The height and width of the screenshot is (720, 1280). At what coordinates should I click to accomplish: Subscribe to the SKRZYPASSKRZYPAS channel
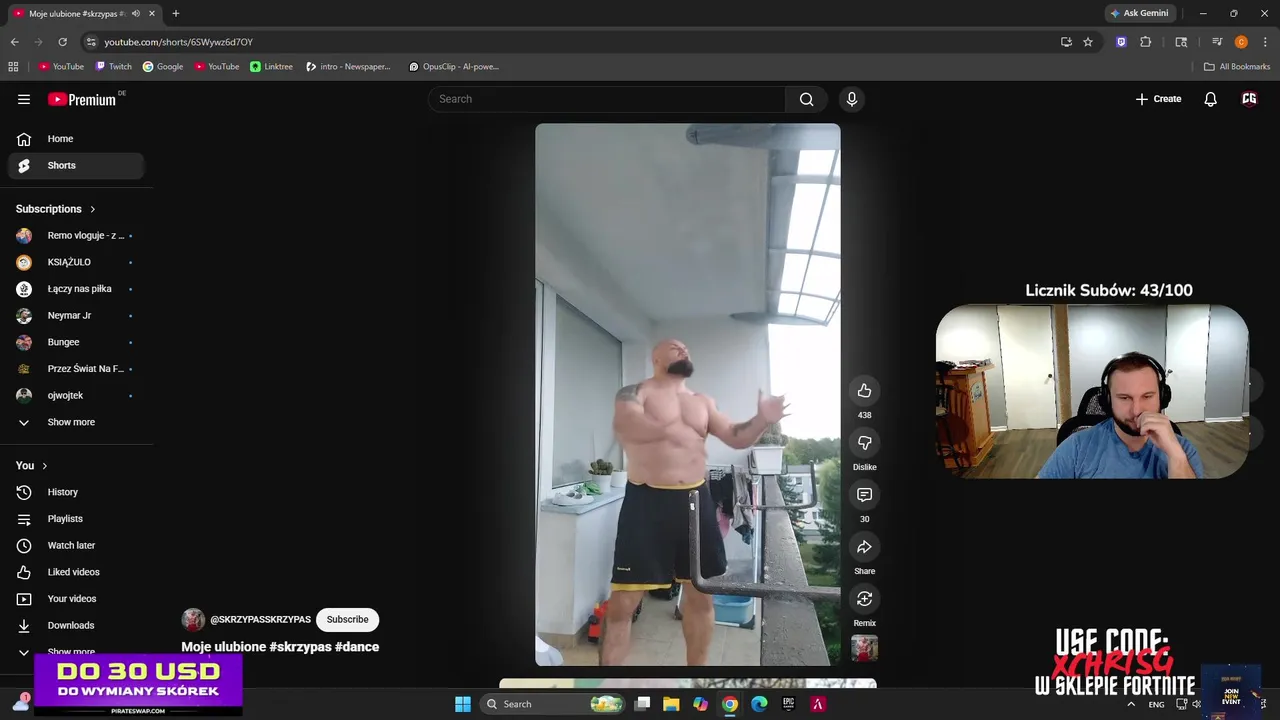pos(347,620)
